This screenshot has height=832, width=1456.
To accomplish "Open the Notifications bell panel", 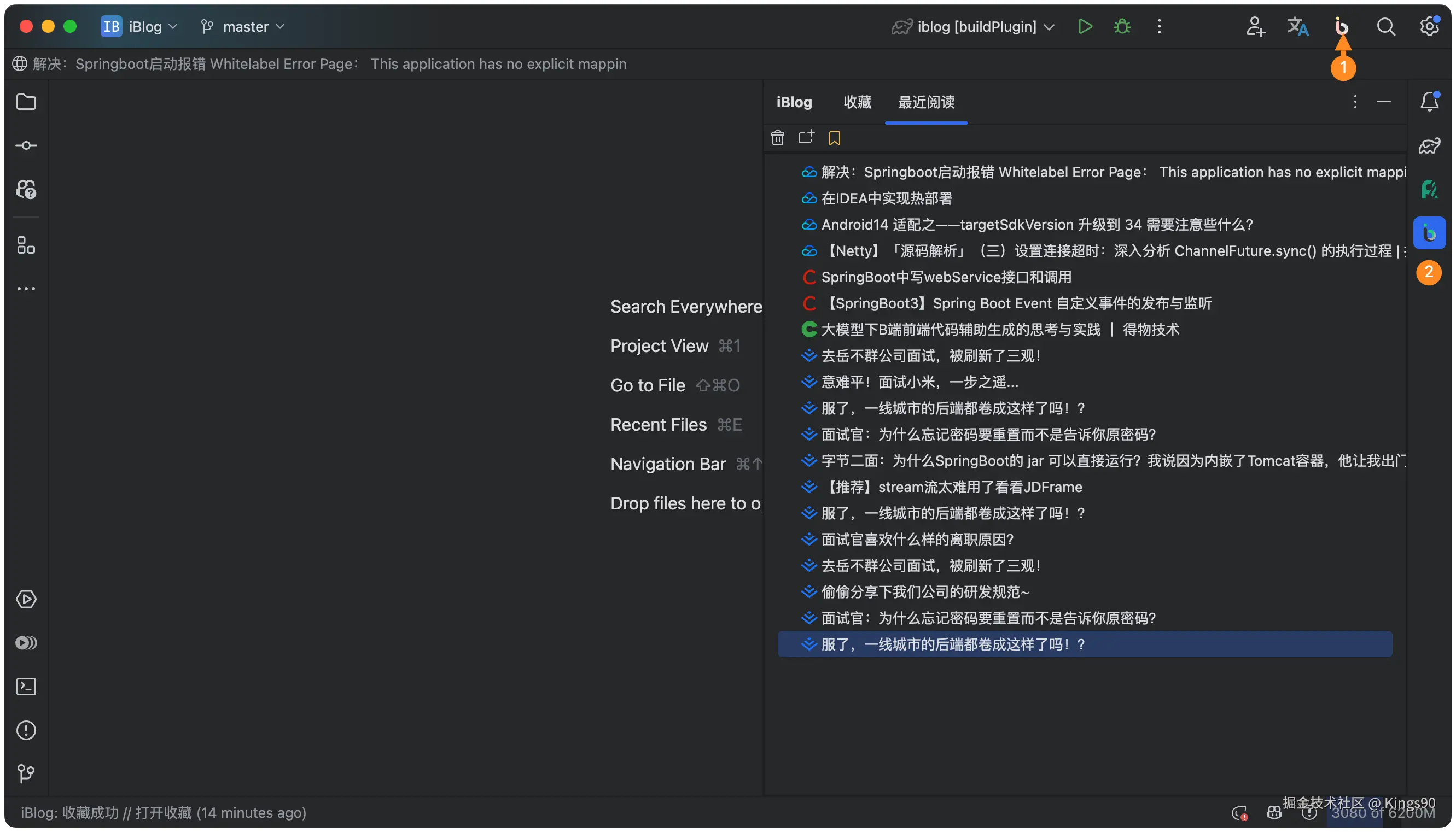I will [x=1429, y=102].
